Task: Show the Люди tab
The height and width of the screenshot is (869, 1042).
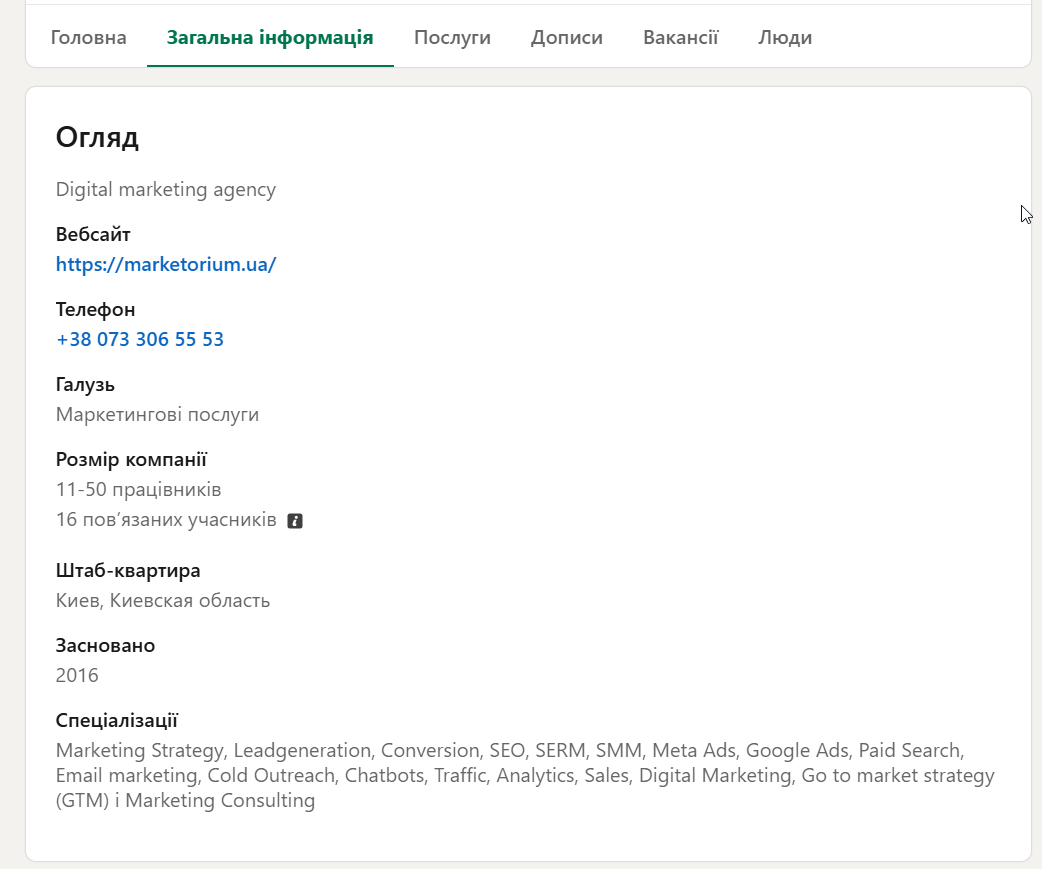Action: click(785, 38)
